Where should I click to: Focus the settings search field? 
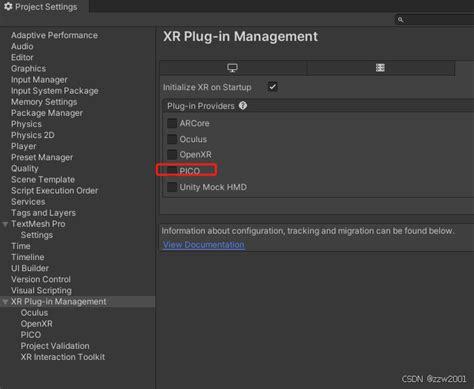(434, 20)
